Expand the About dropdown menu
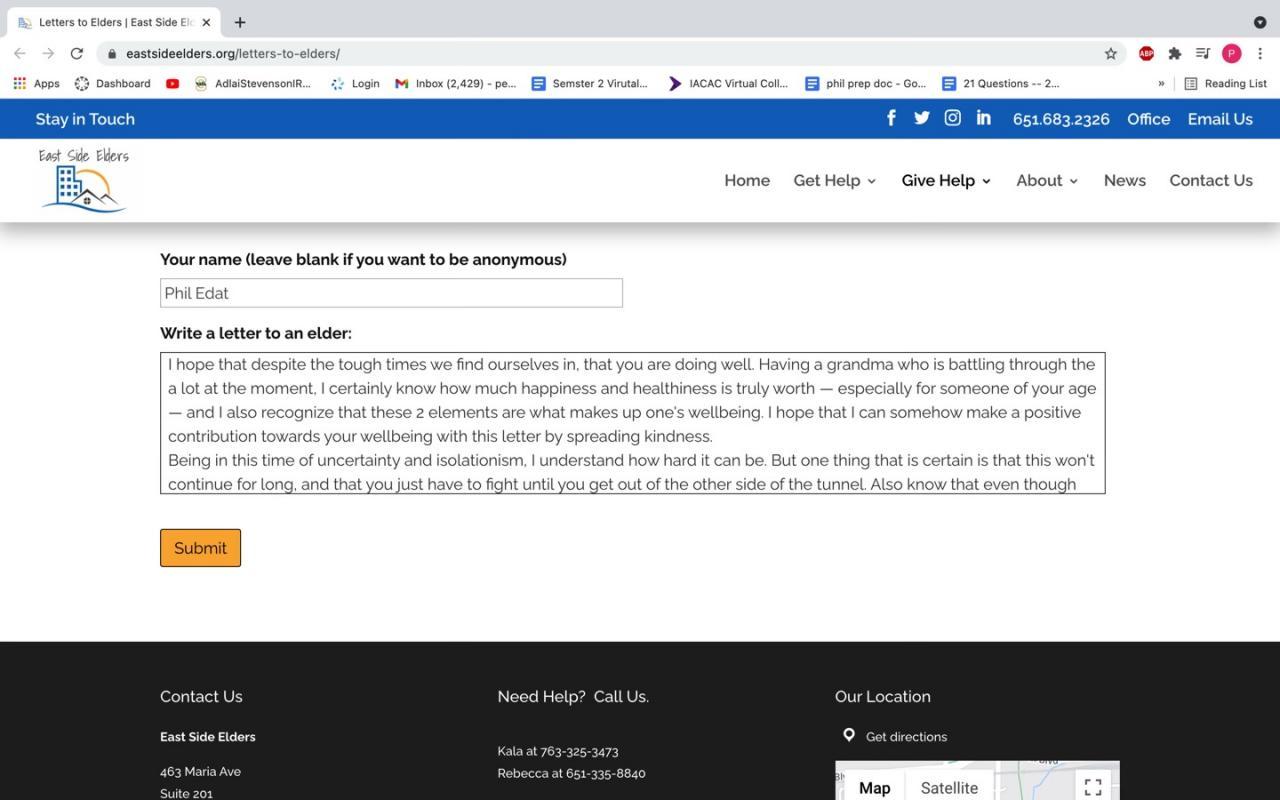This screenshot has height=800, width=1280. [x=1046, y=181]
